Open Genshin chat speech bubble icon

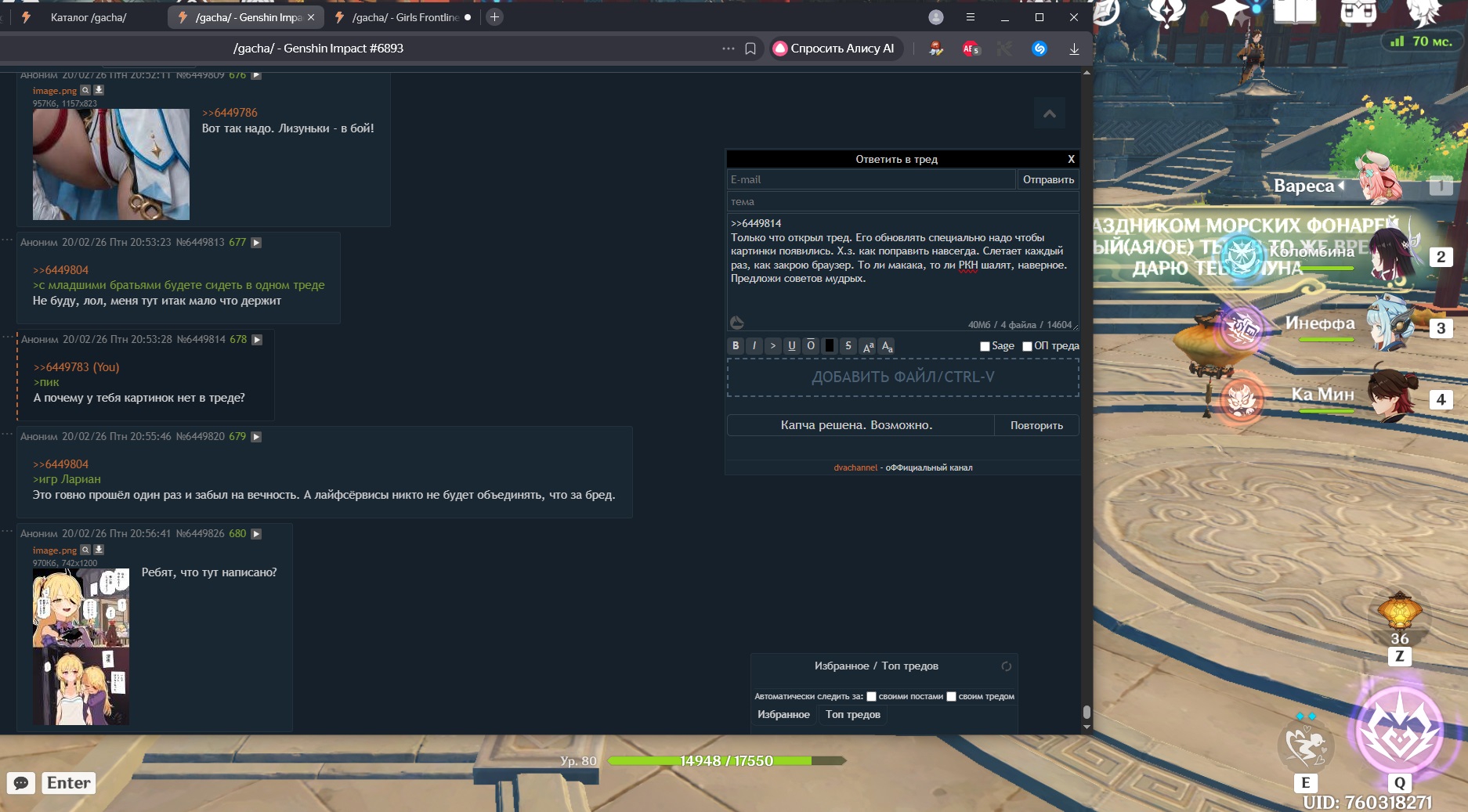click(21, 783)
